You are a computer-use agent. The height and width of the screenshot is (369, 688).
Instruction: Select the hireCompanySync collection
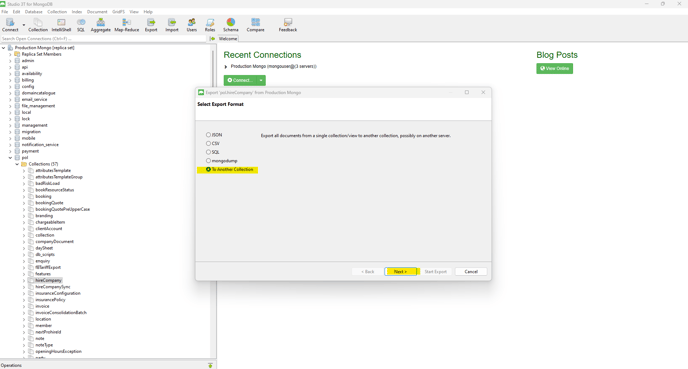coord(53,287)
